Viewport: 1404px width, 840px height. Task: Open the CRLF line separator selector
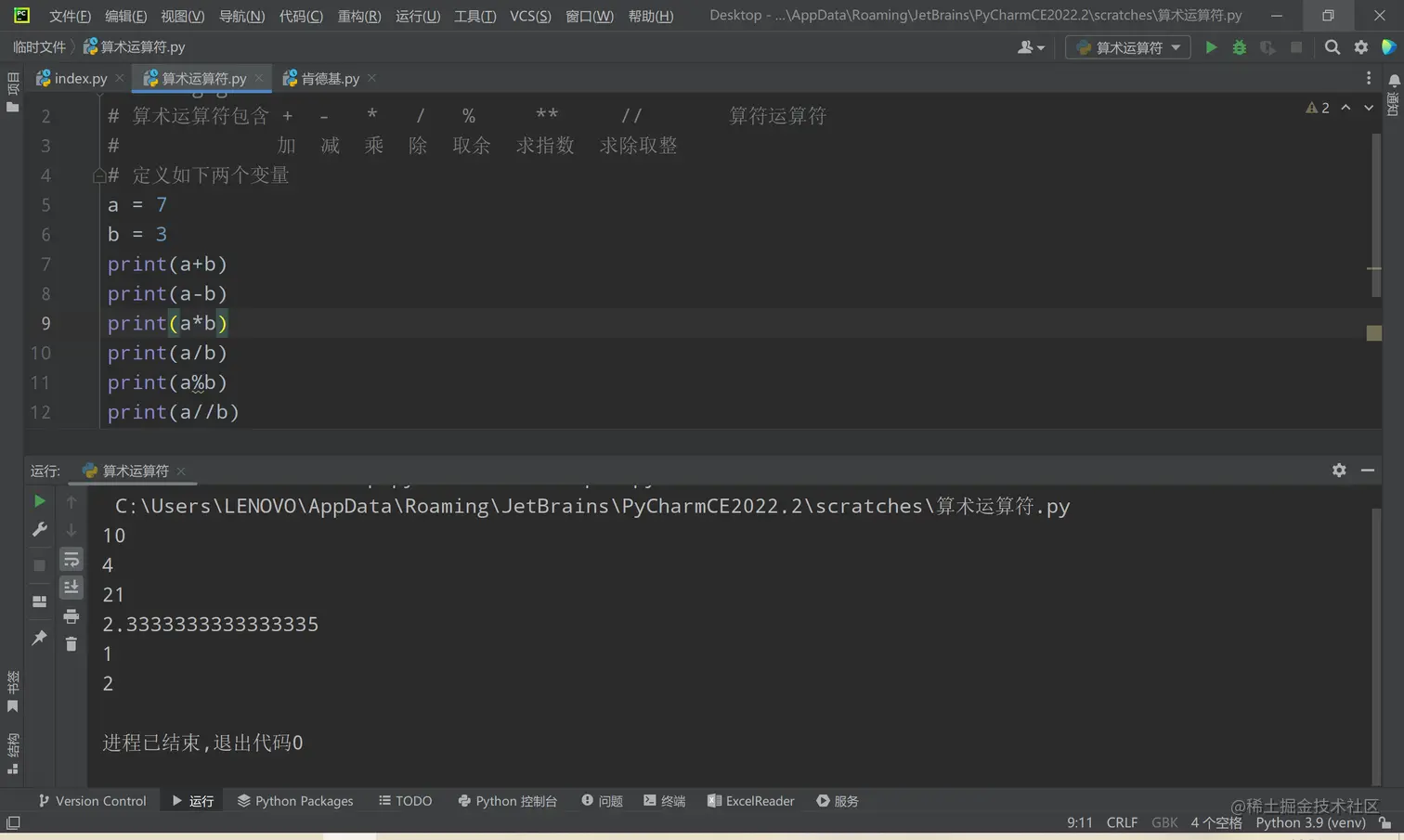[x=1122, y=822]
